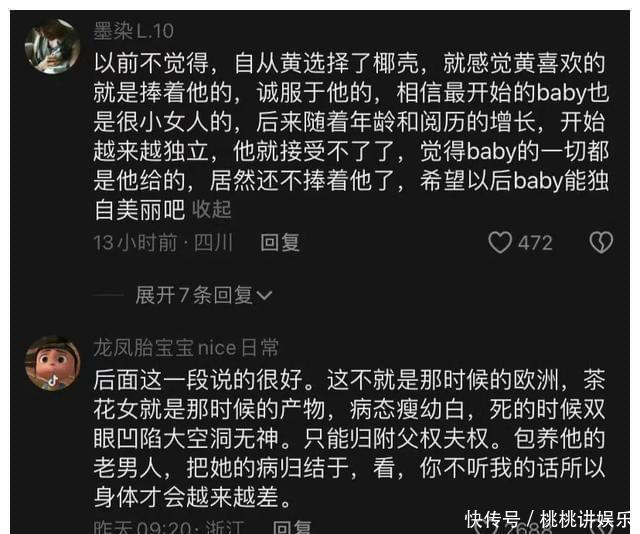Select the first comment text about baby
The image size is (640, 534).
pyautogui.click(x=351, y=136)
